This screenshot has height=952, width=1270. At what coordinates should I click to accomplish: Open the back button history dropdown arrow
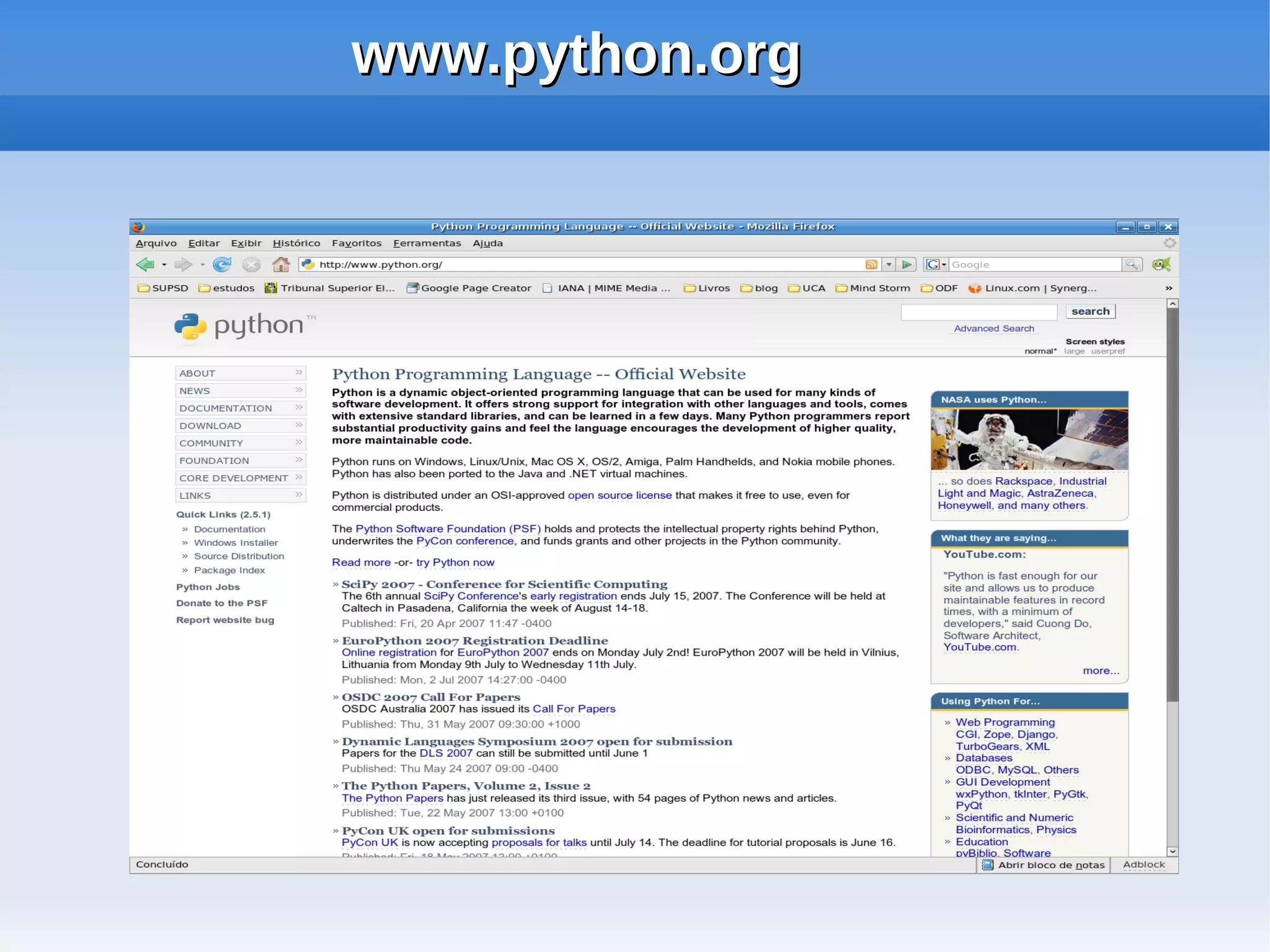coord(164,265)
